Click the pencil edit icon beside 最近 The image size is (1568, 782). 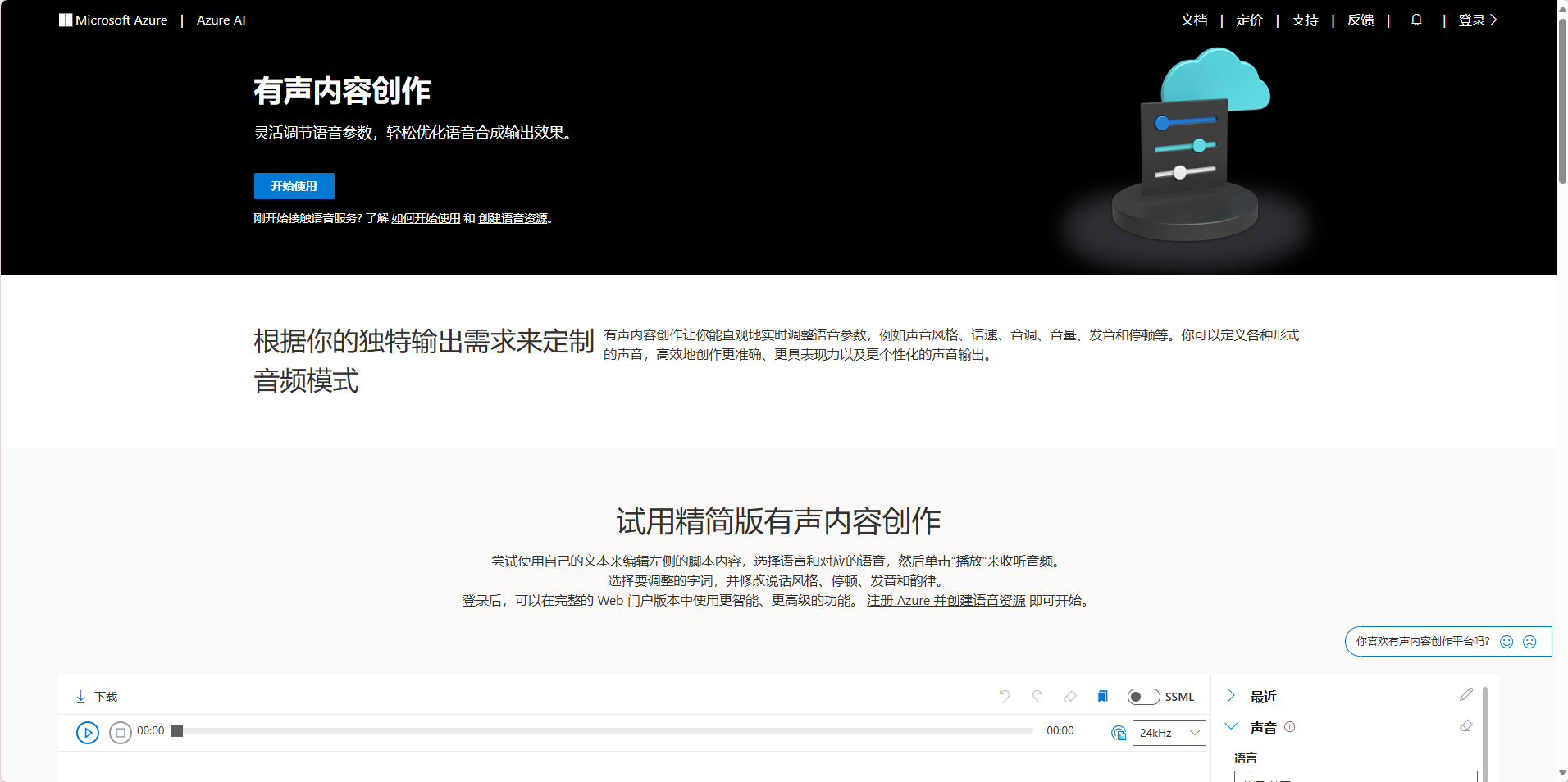click(1466, 694)
